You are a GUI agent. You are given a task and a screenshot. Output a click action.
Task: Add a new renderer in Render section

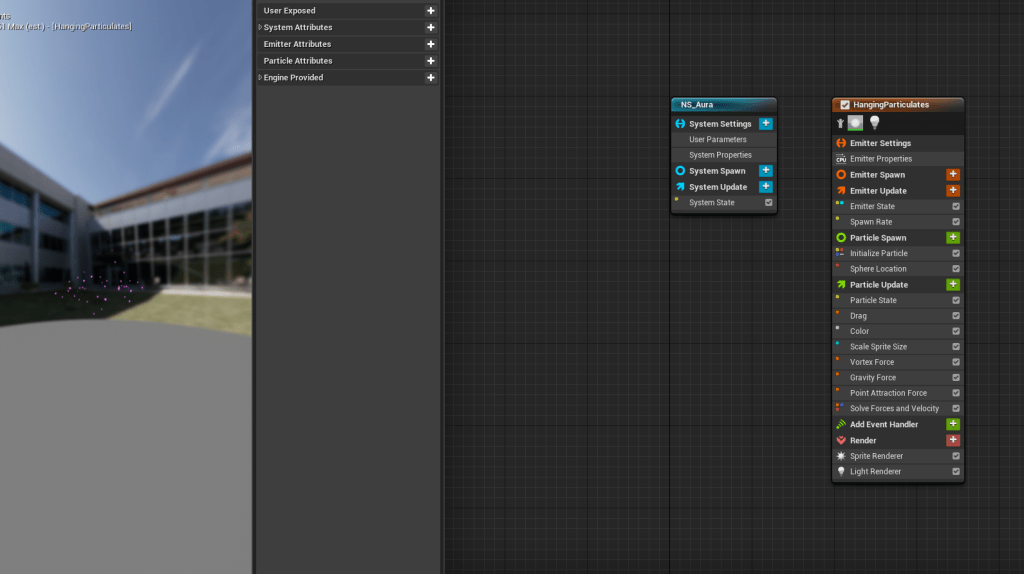click(x=952, y=440)
